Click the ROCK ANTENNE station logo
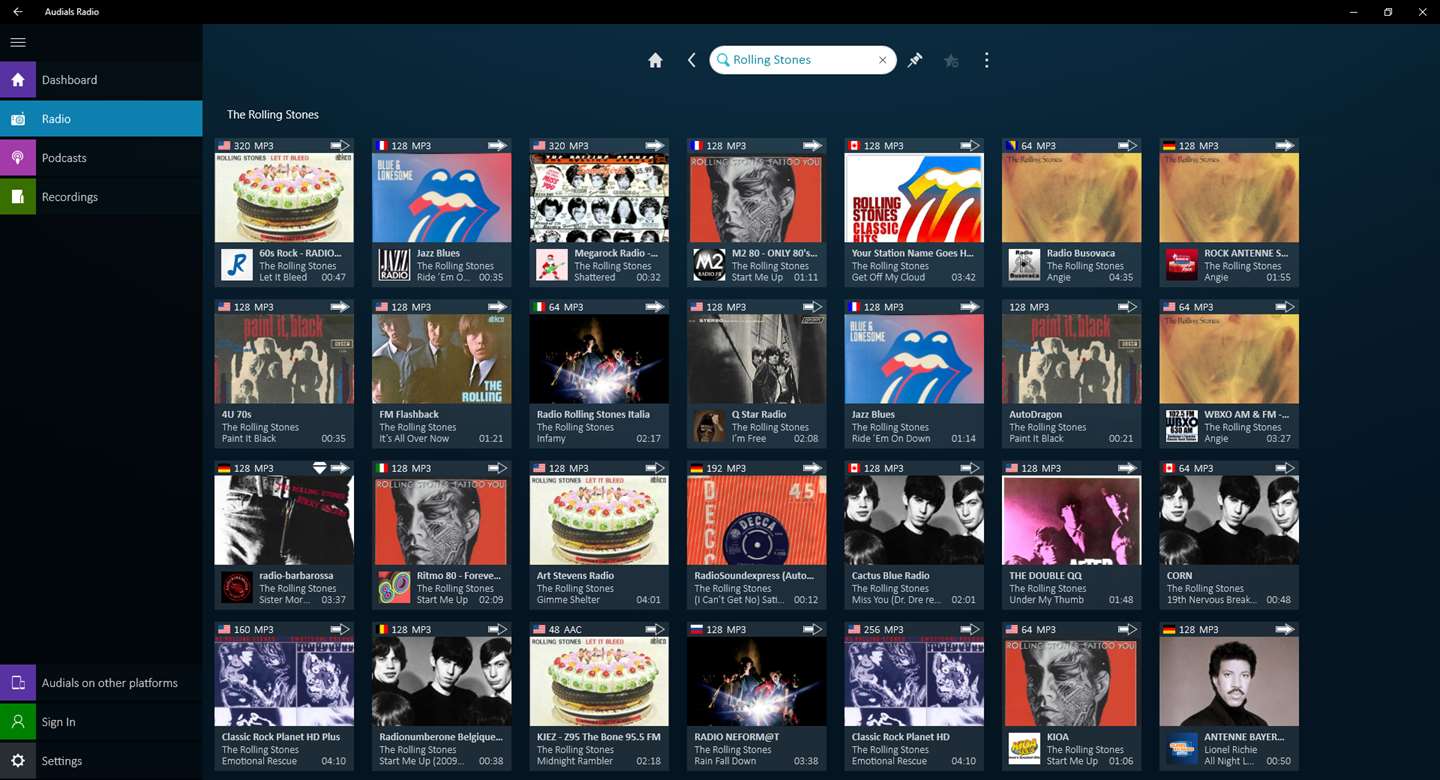 [1182, 265]
